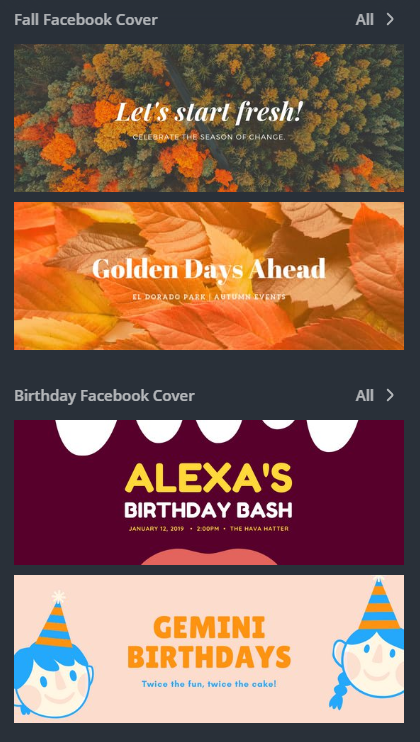Select the Golden Days Ahead leaf template
Screen dimensions: 420x742
pos(209,276)
